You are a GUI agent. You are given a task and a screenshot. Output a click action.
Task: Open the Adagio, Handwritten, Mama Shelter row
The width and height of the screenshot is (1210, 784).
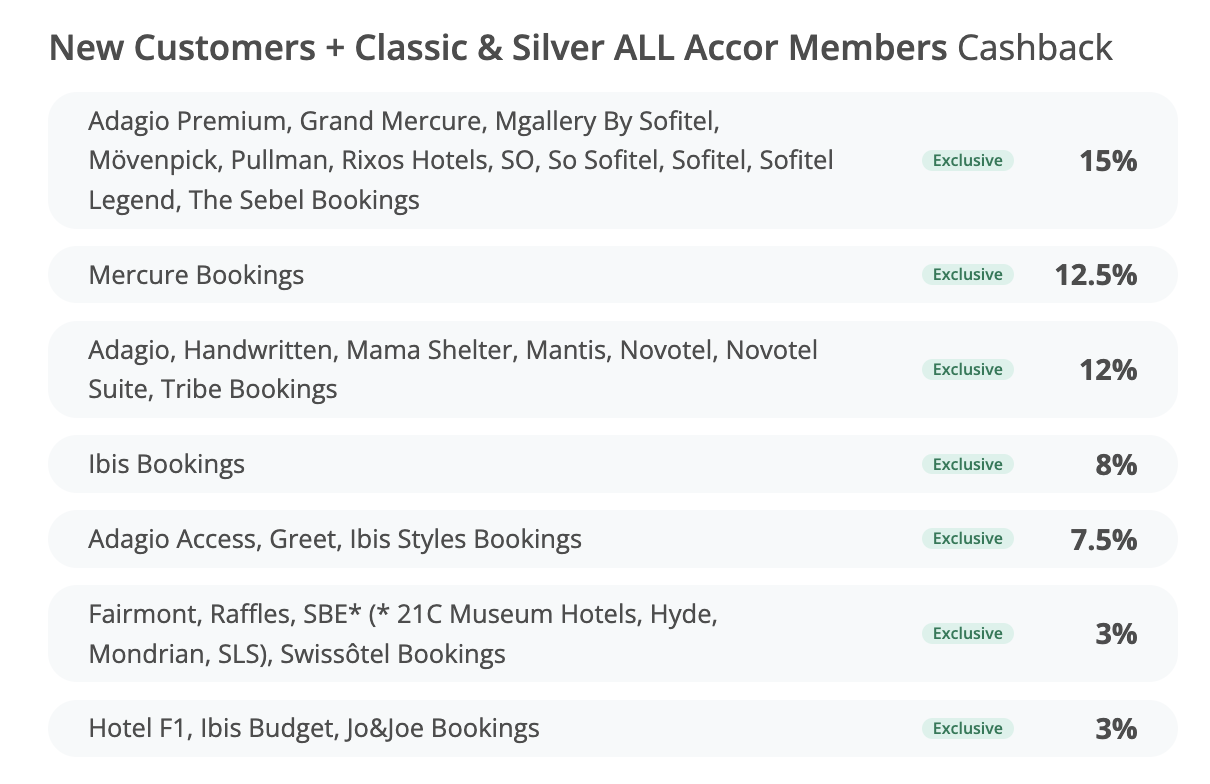[x=452, y=369]
